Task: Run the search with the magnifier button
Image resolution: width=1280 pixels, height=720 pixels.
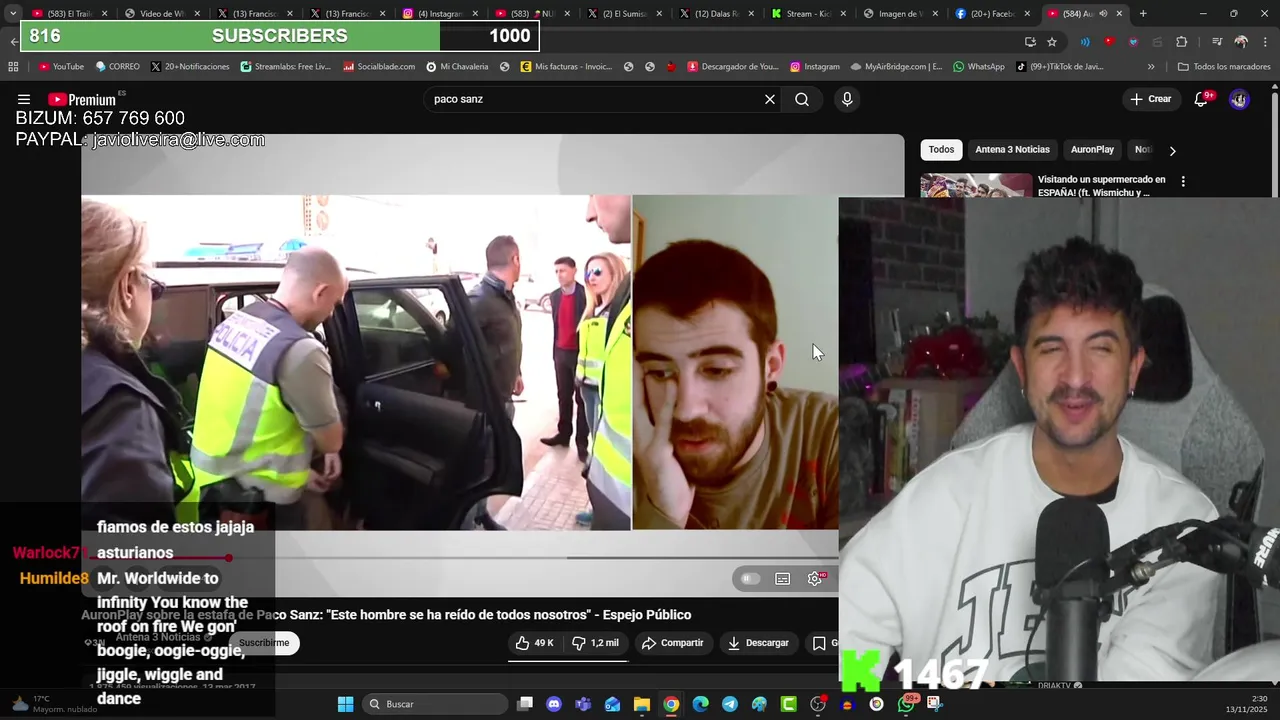Action: pyautogui.click(x=802, y=99)
